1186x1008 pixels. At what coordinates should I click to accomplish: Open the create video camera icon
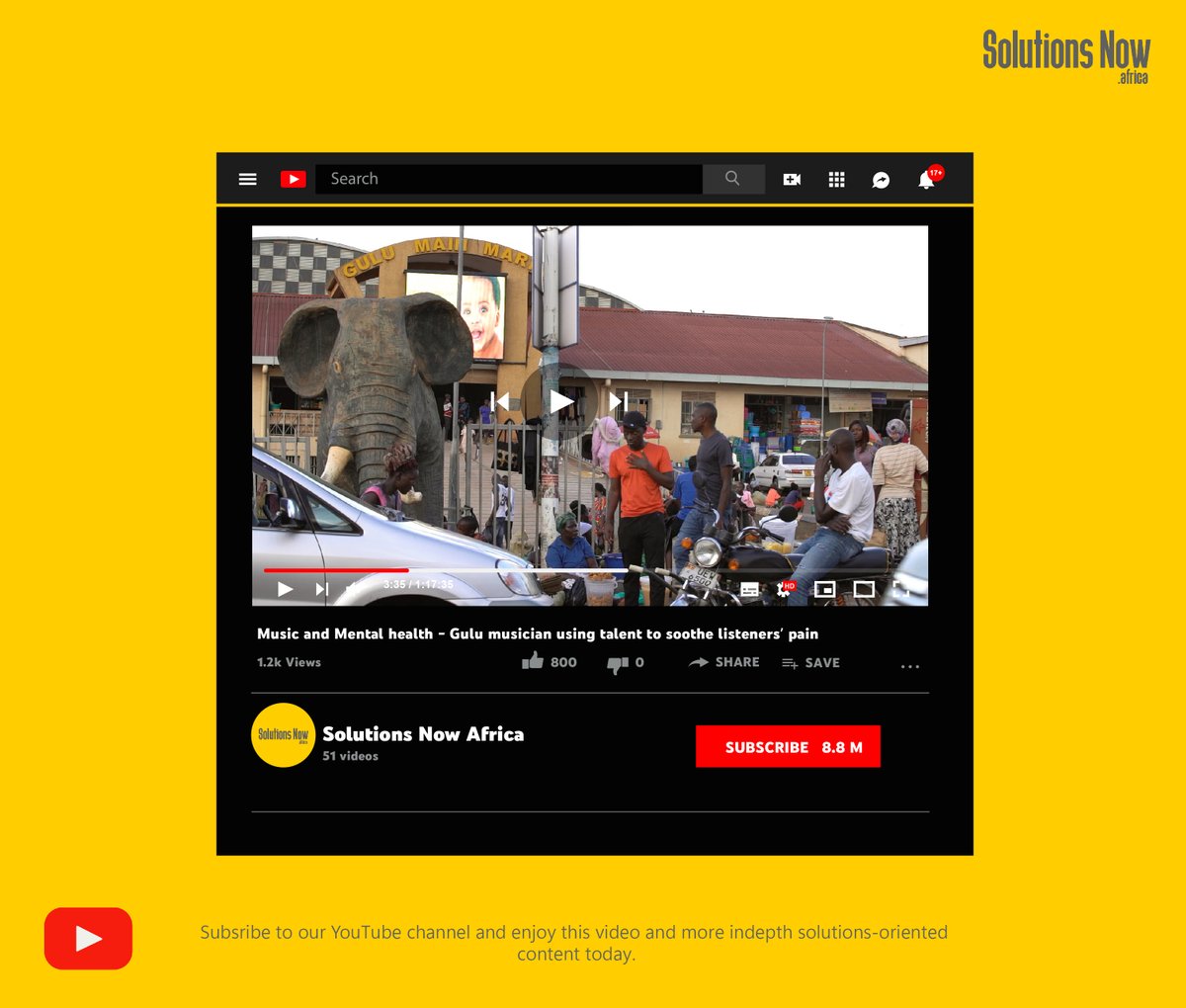[x=792, y=179]
